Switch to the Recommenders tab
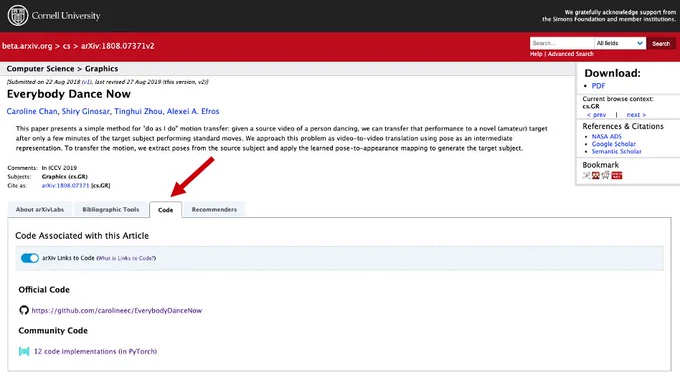Image resolution: width=680 pixels, height=375 pixels. 214,209
